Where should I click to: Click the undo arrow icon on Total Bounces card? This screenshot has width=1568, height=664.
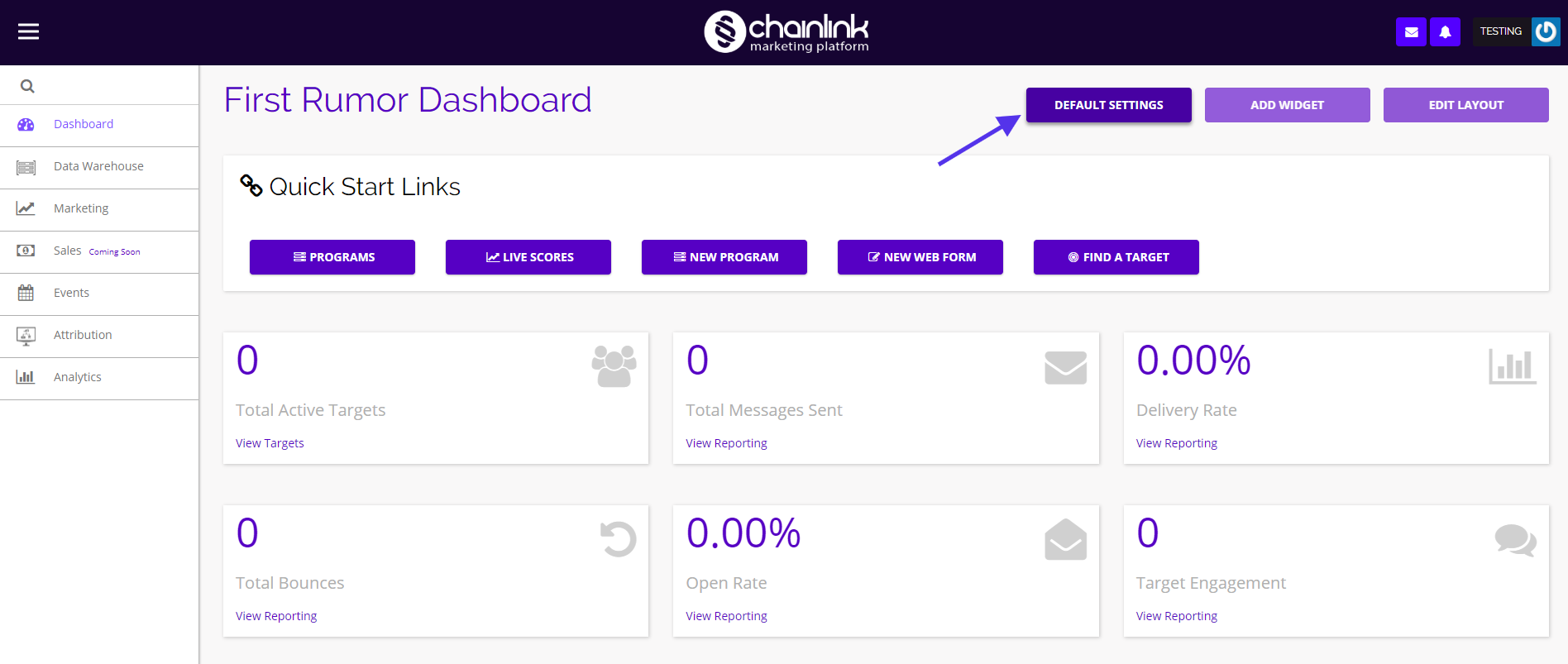click(618, 539)
